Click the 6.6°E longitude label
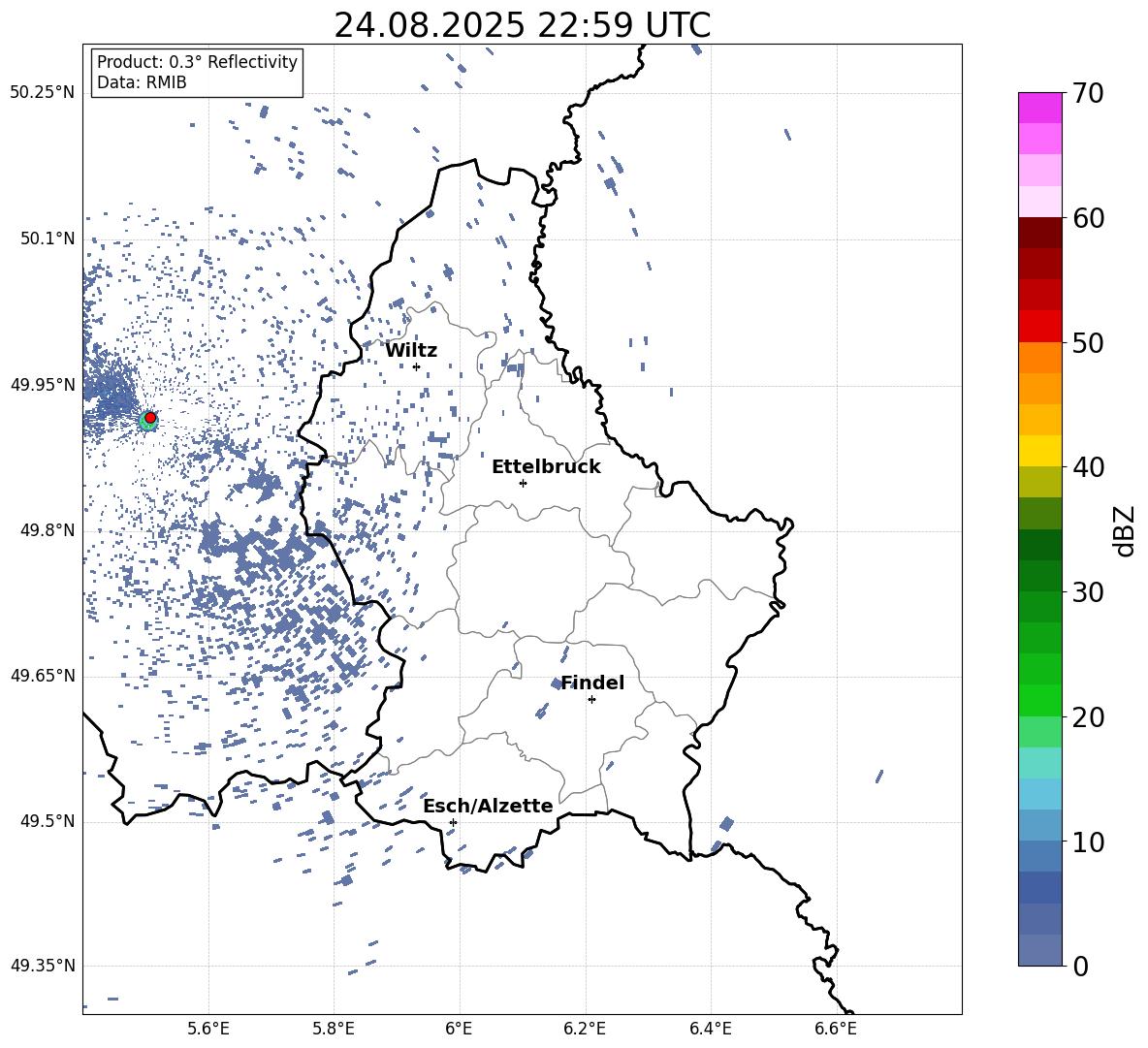Viewport: 1148px width, 1048px height. (836, 1029)
